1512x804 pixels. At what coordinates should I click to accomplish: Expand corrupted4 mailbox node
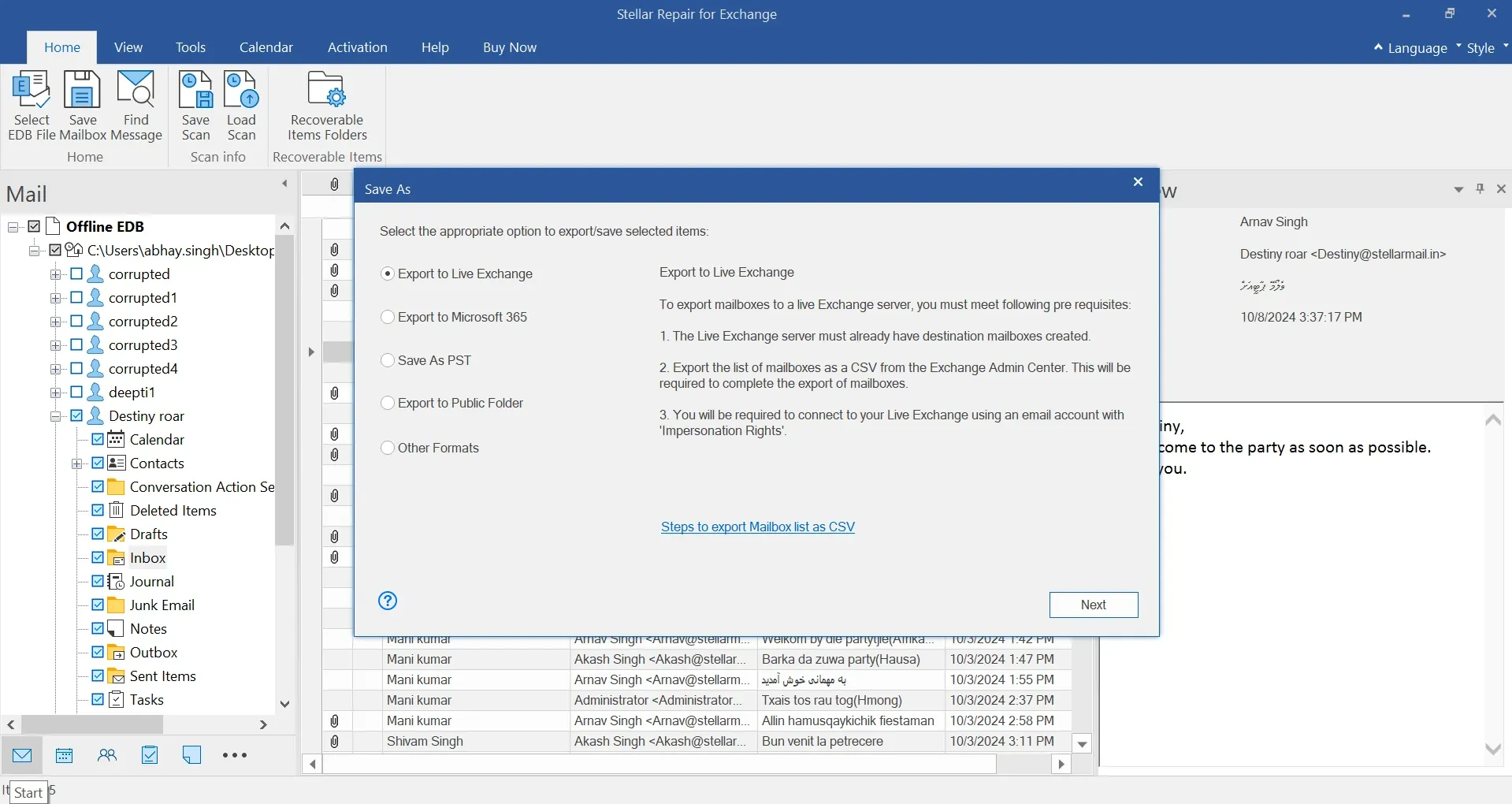pos(55,369)
